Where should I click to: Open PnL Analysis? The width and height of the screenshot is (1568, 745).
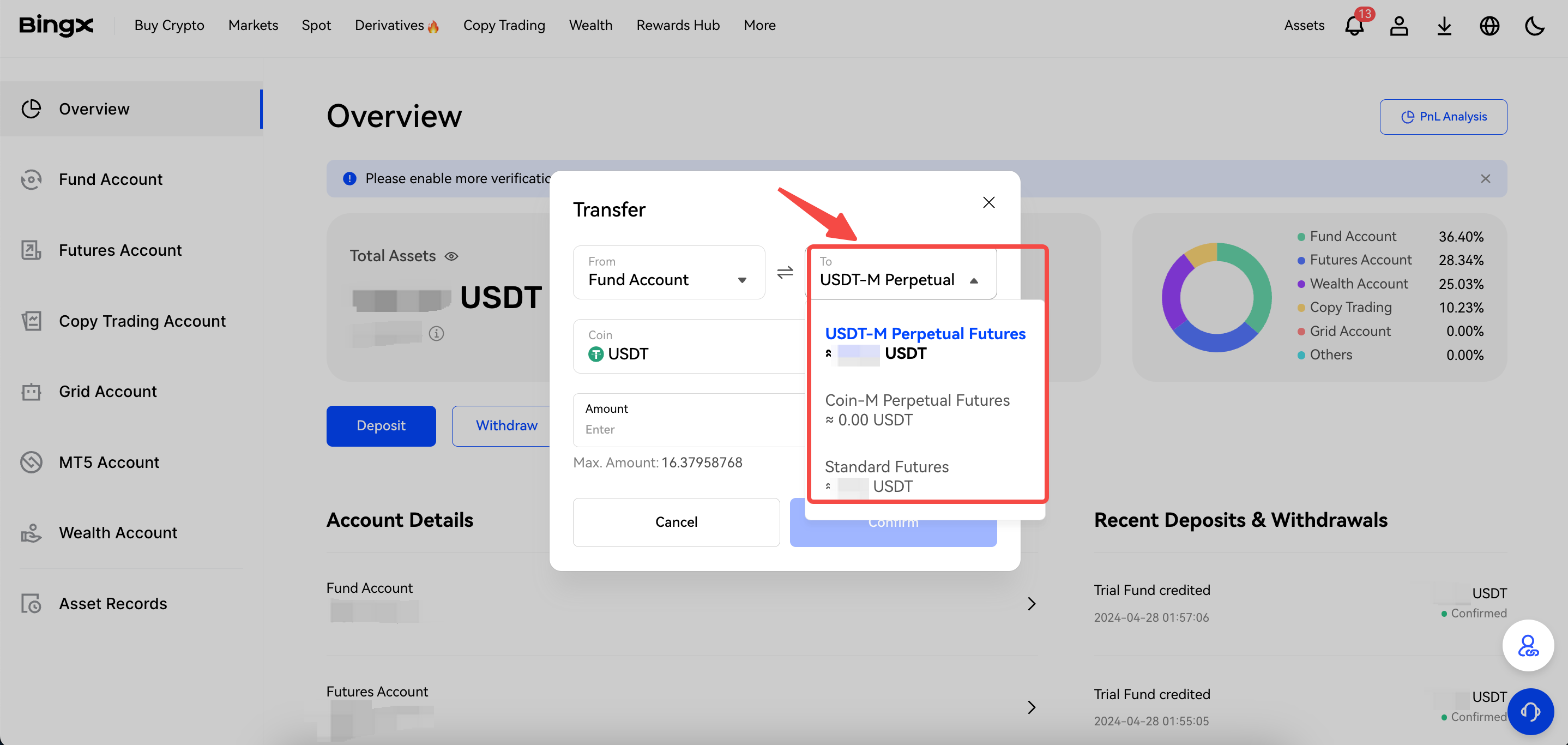(x=1443, y=116)
